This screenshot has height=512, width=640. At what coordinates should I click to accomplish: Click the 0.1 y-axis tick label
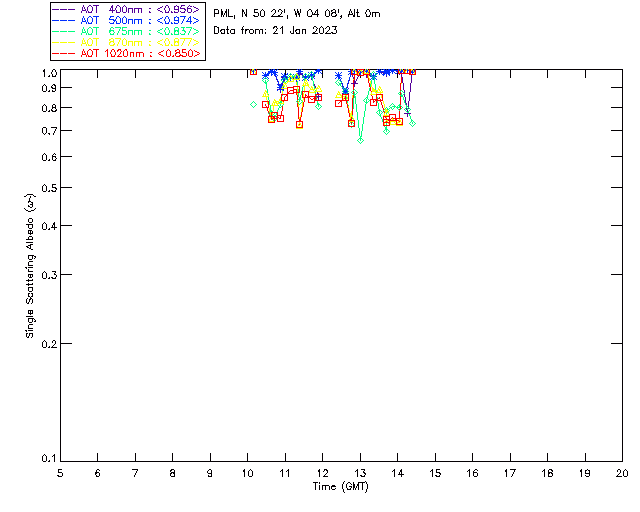point(49,459)
